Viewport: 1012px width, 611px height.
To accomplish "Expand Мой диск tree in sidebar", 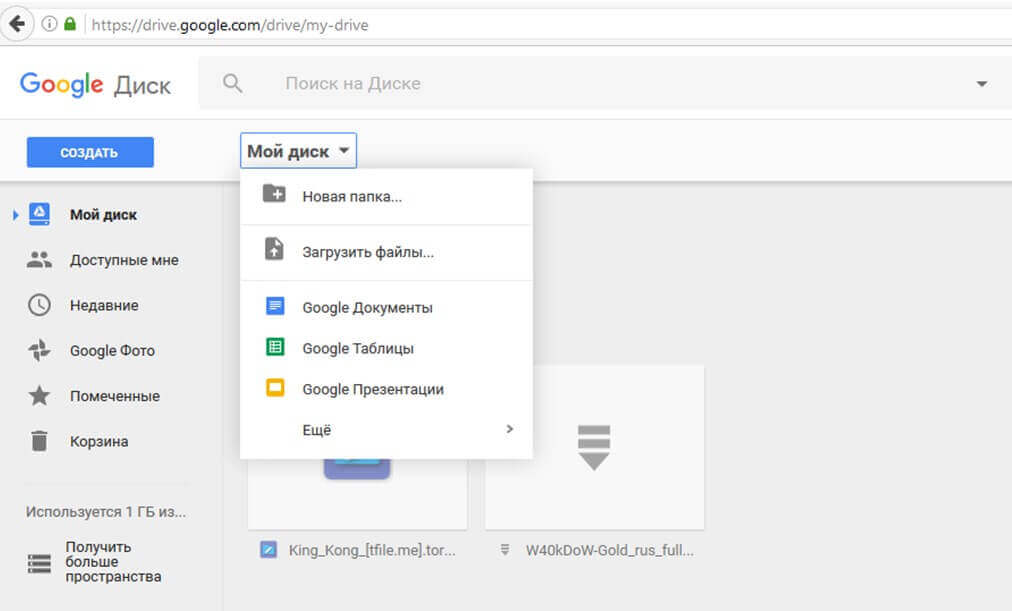I will click(x=14, y=215).
